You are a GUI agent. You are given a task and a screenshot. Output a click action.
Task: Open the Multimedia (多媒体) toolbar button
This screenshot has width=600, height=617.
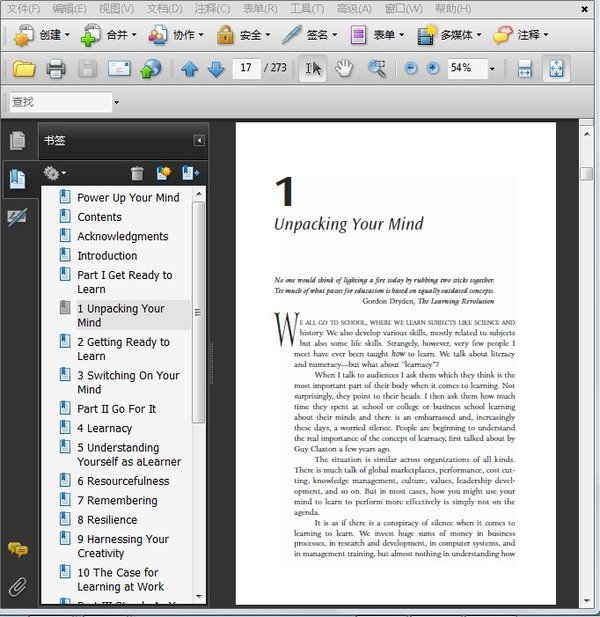pos(449,35)
